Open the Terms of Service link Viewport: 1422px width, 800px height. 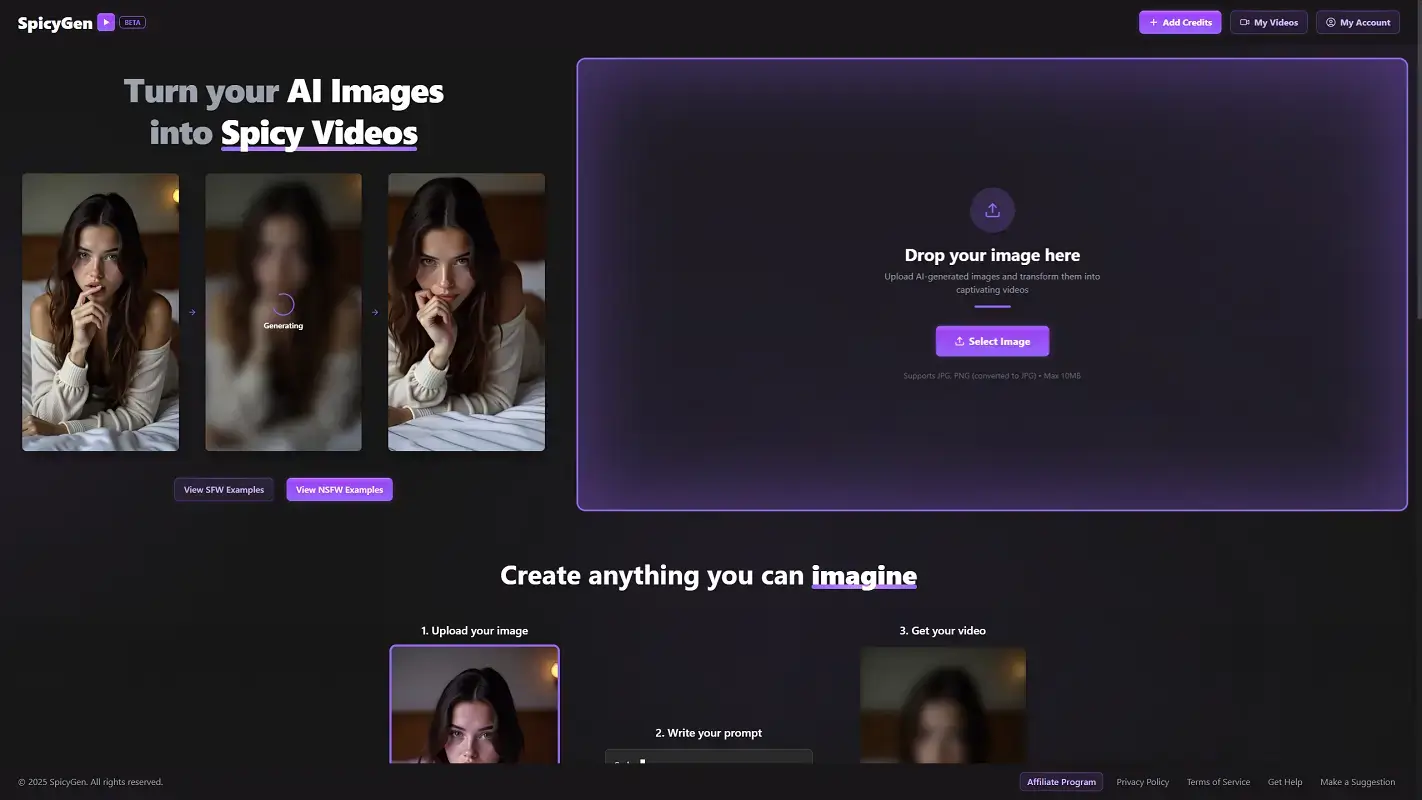[x=1218, y=782]
